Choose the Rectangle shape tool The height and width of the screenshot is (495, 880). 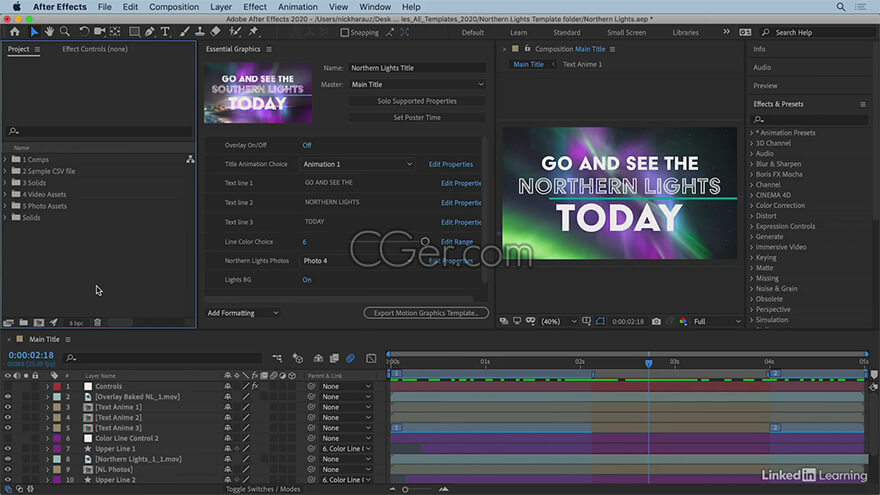tap(134, 32)
